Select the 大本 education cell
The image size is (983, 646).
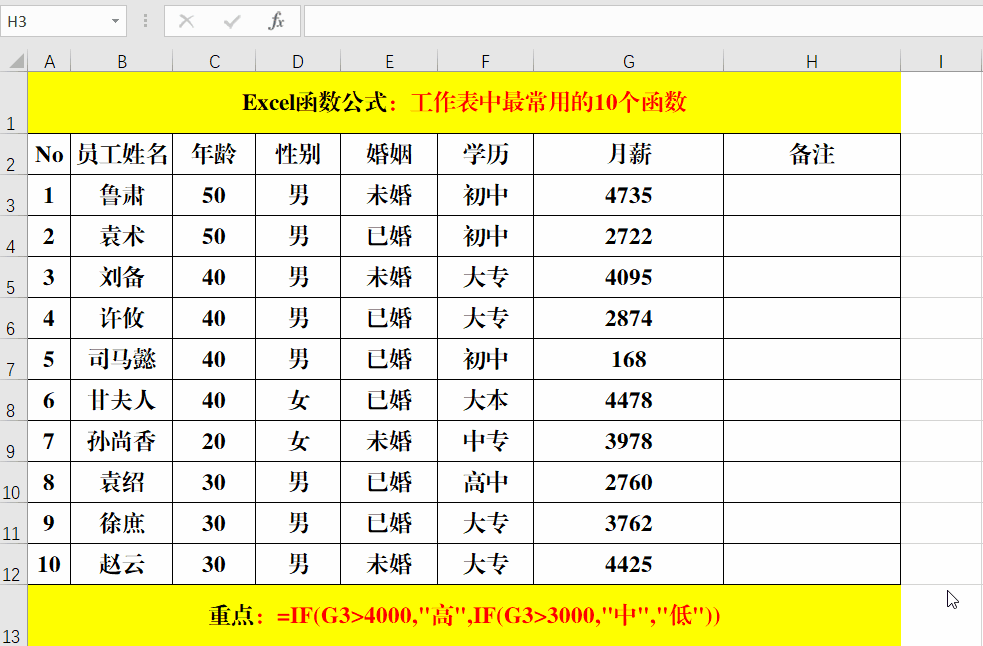tap(486, 400)
